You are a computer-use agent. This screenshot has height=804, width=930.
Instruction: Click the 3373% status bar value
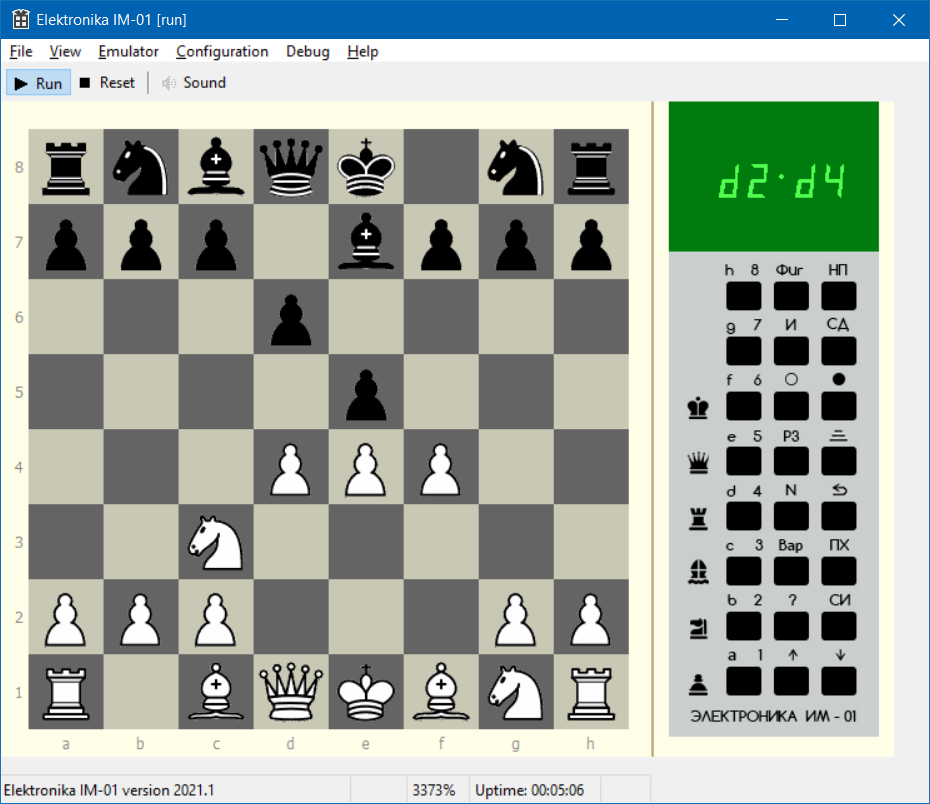click(434, 790)
